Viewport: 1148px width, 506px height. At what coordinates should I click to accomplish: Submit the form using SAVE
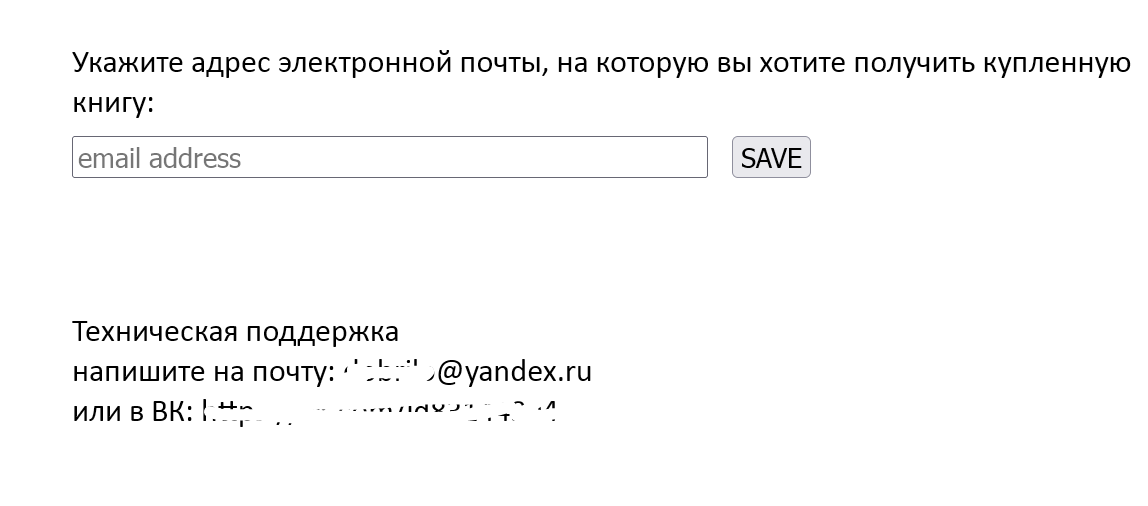(x=771, y=157)
